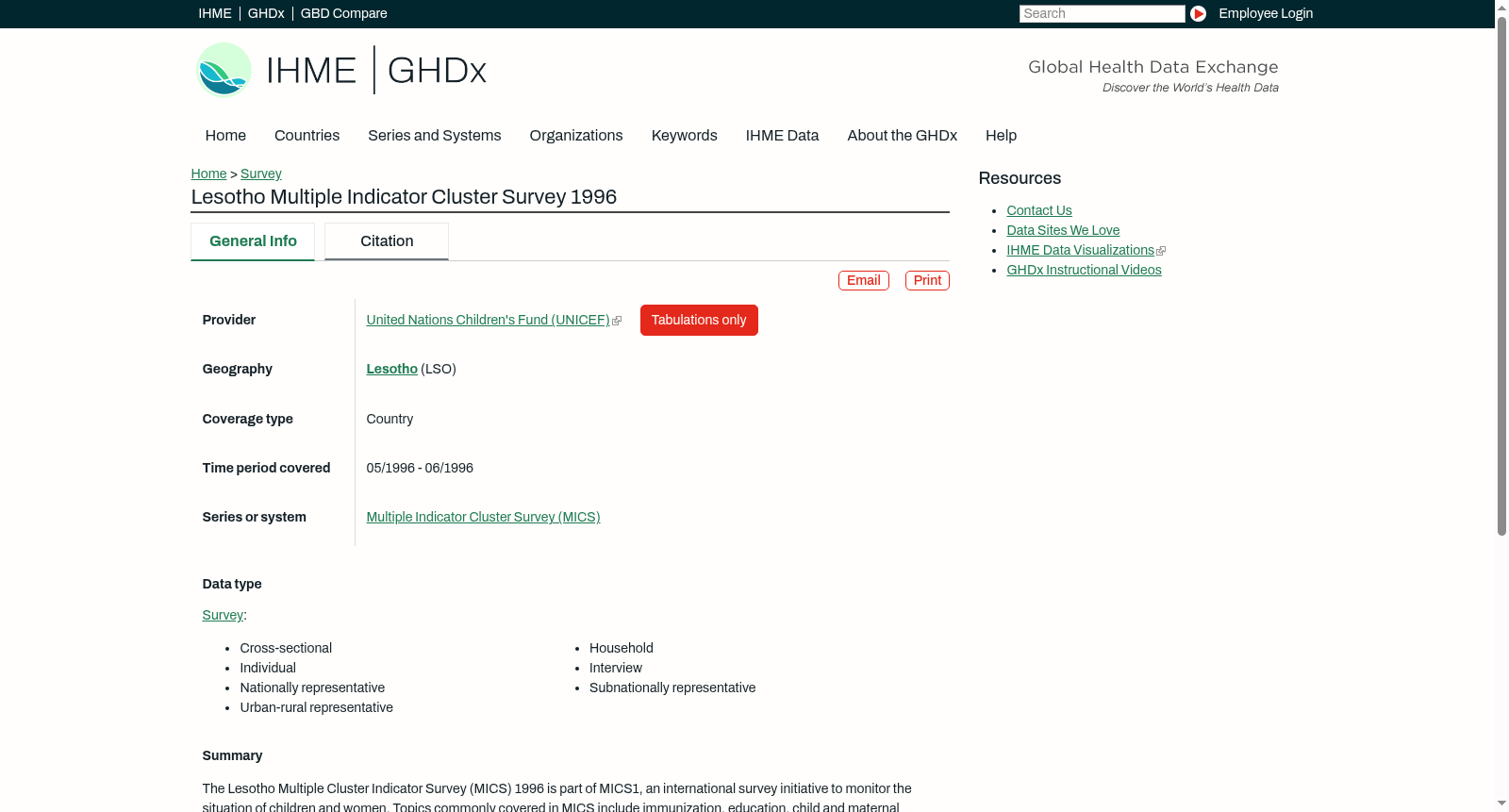
Task: Click the Cross-sectional list item
Action: click(286, 648)
